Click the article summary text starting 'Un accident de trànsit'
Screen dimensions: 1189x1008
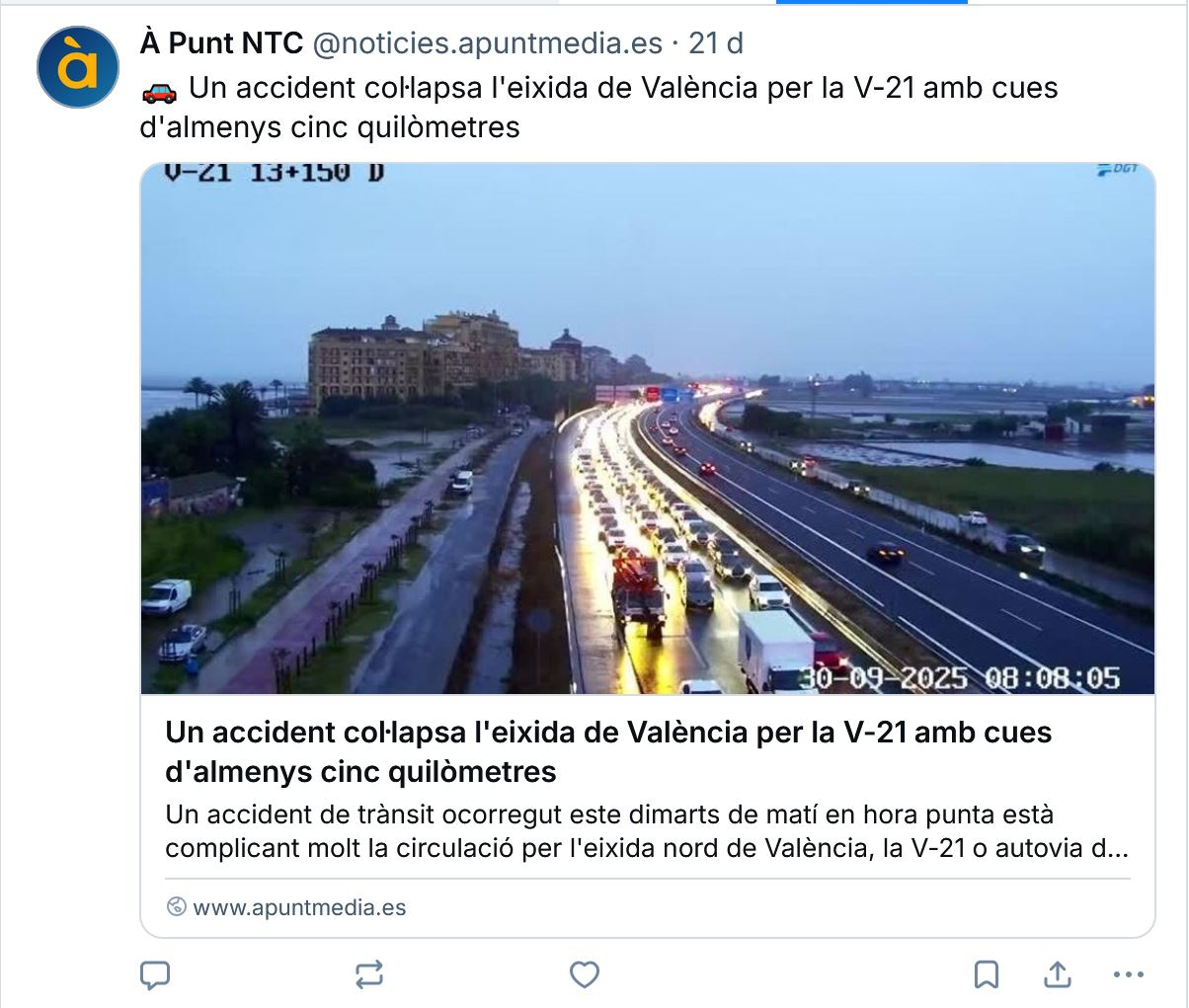tap(647, 831)
